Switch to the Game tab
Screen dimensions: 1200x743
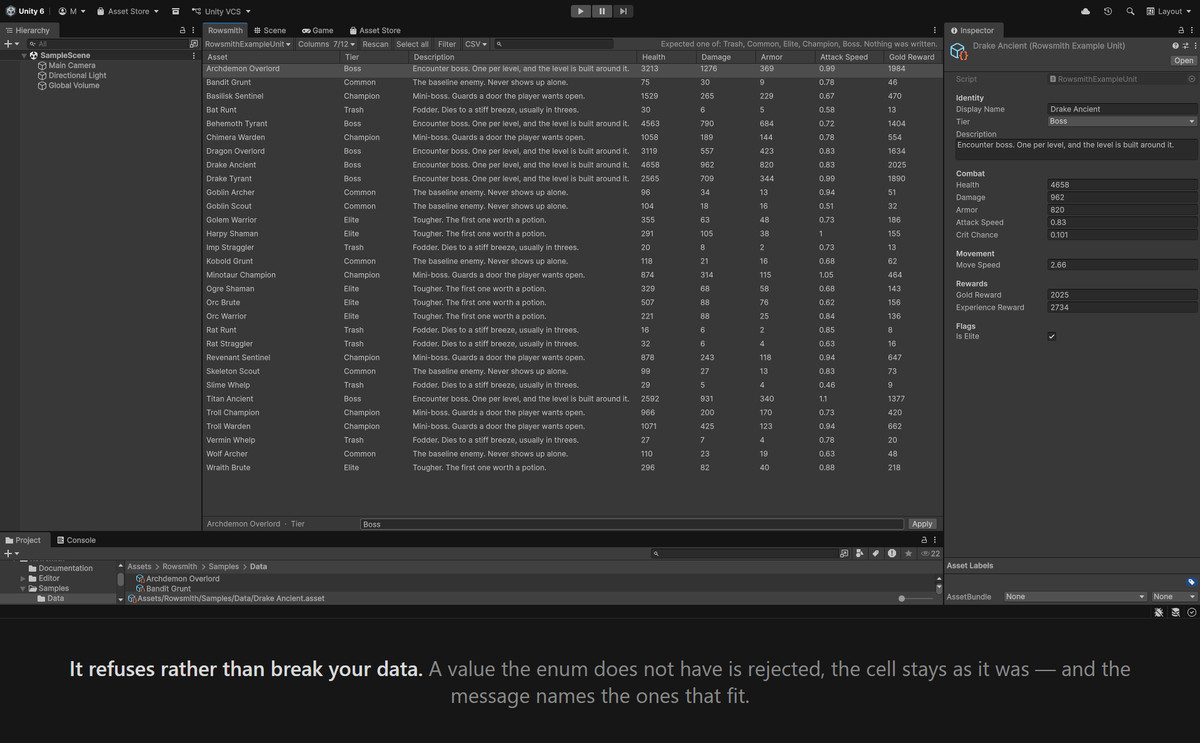point(318,31)
